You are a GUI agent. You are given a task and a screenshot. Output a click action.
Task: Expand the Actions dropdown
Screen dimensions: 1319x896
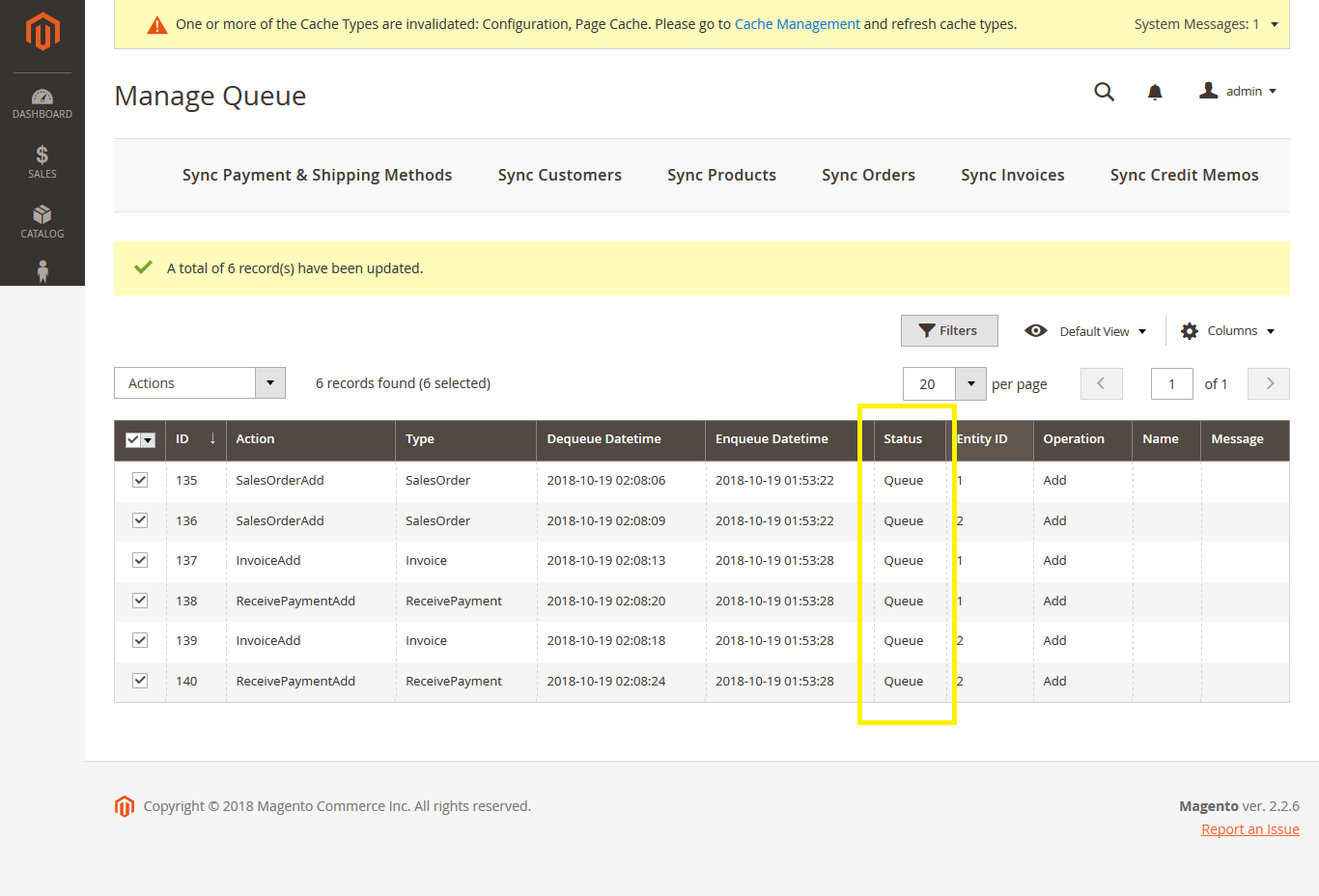[200, 383]
